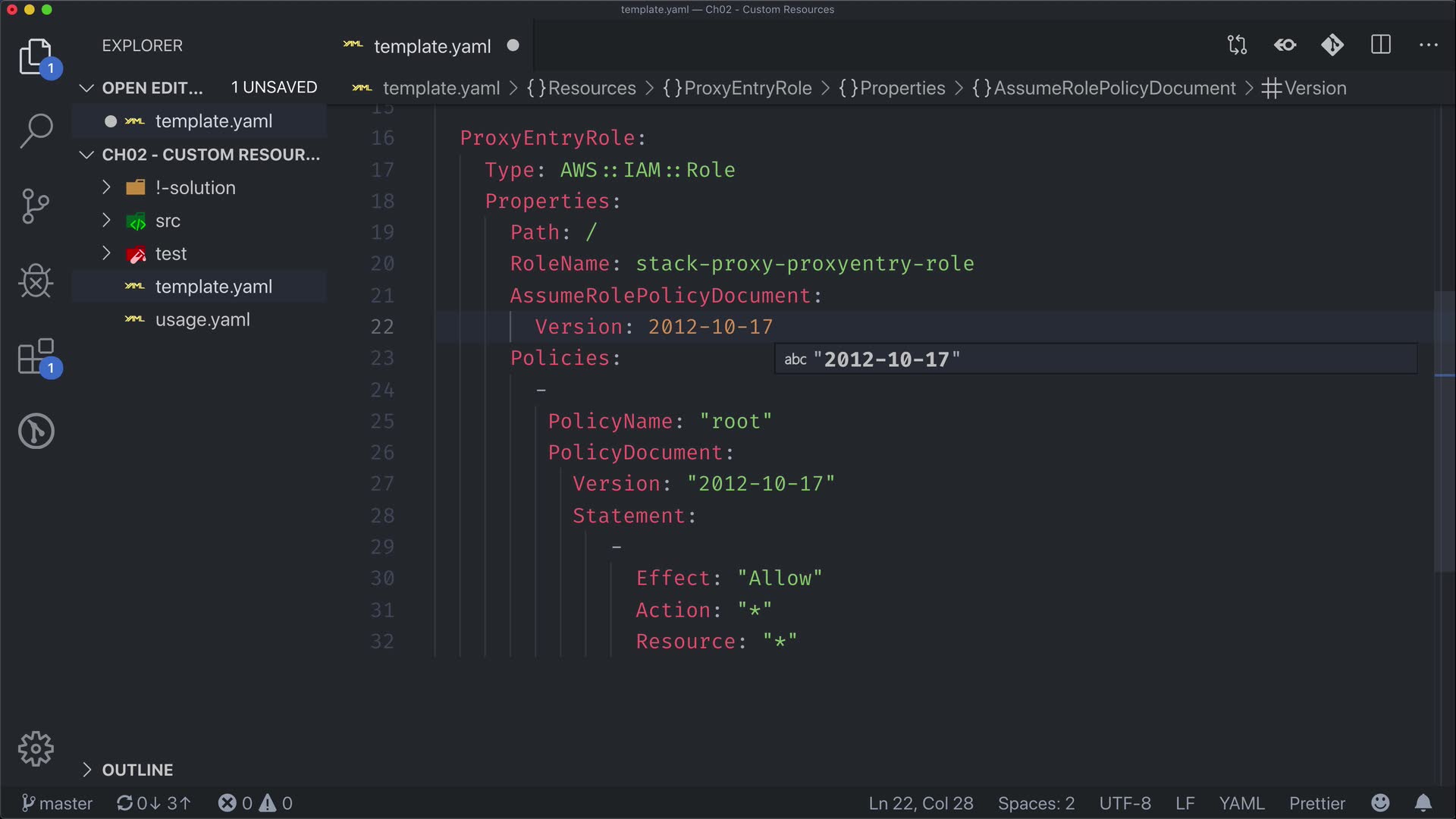This screenshot has width=1456, height=819.
Task: Open the Extensions view
Action: click(36, 356)
